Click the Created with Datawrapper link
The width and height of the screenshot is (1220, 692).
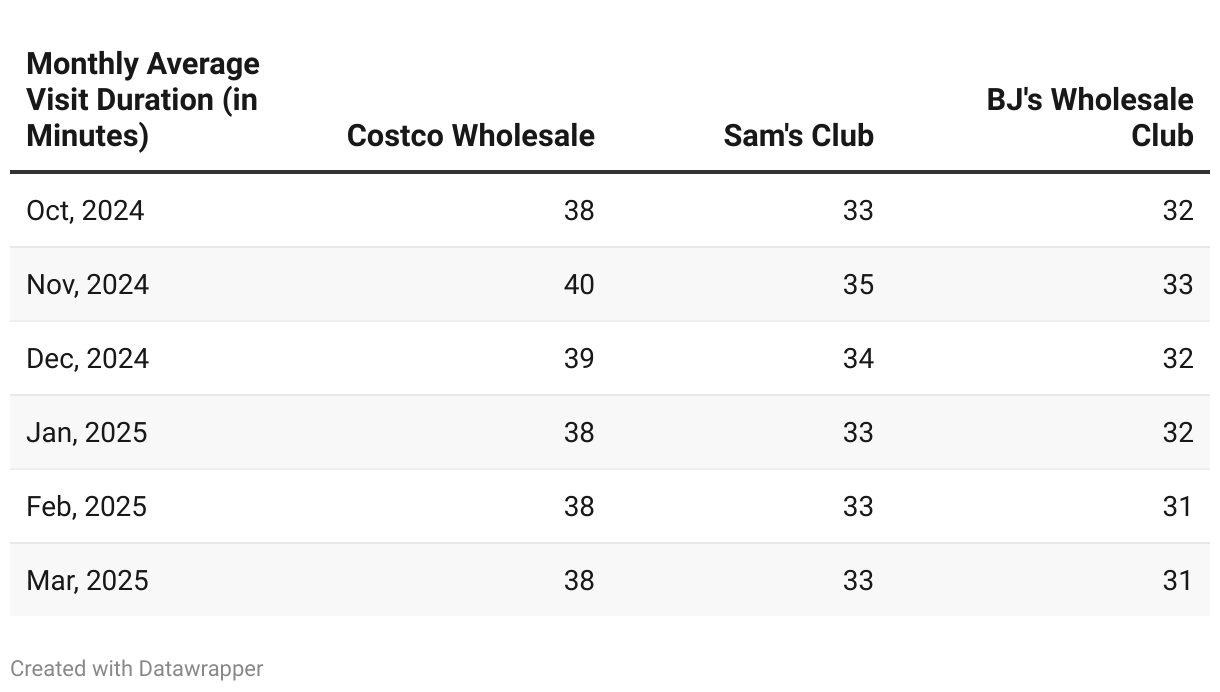pyautogui.click(x=137, y=668)
